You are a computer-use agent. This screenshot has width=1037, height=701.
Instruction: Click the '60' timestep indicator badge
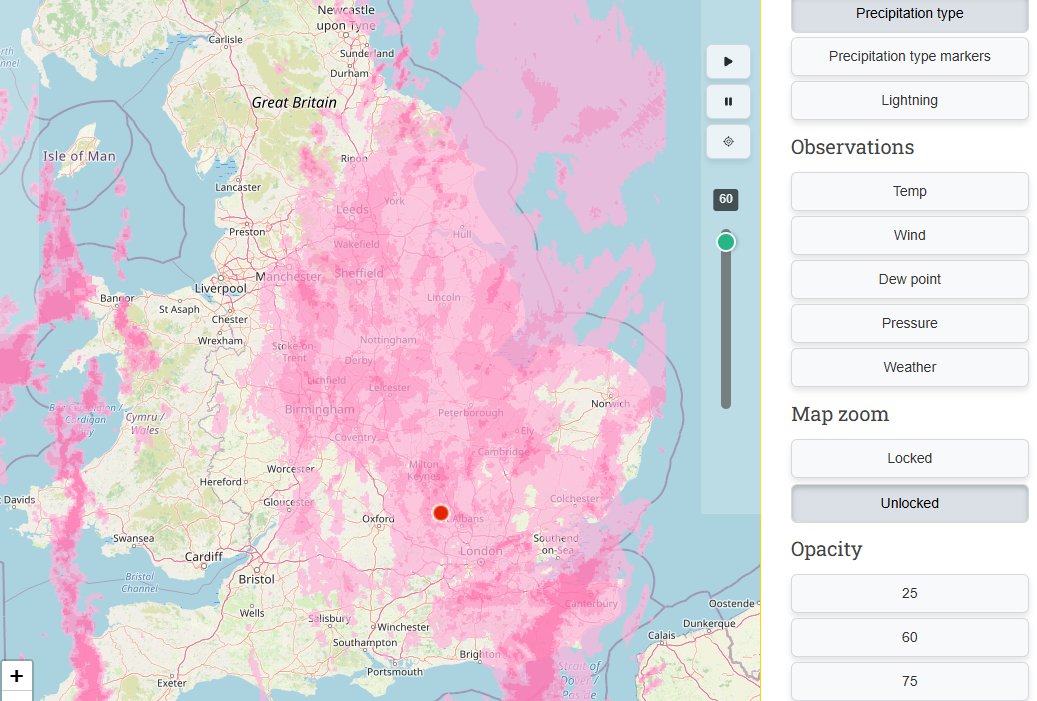coord(725,200)
